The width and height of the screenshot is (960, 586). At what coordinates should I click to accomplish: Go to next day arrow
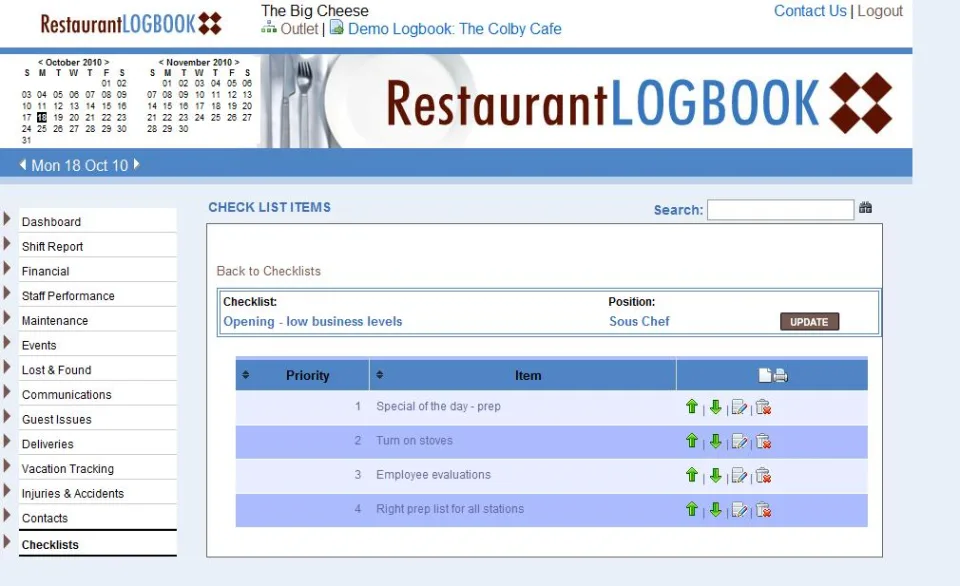(137, 164)
